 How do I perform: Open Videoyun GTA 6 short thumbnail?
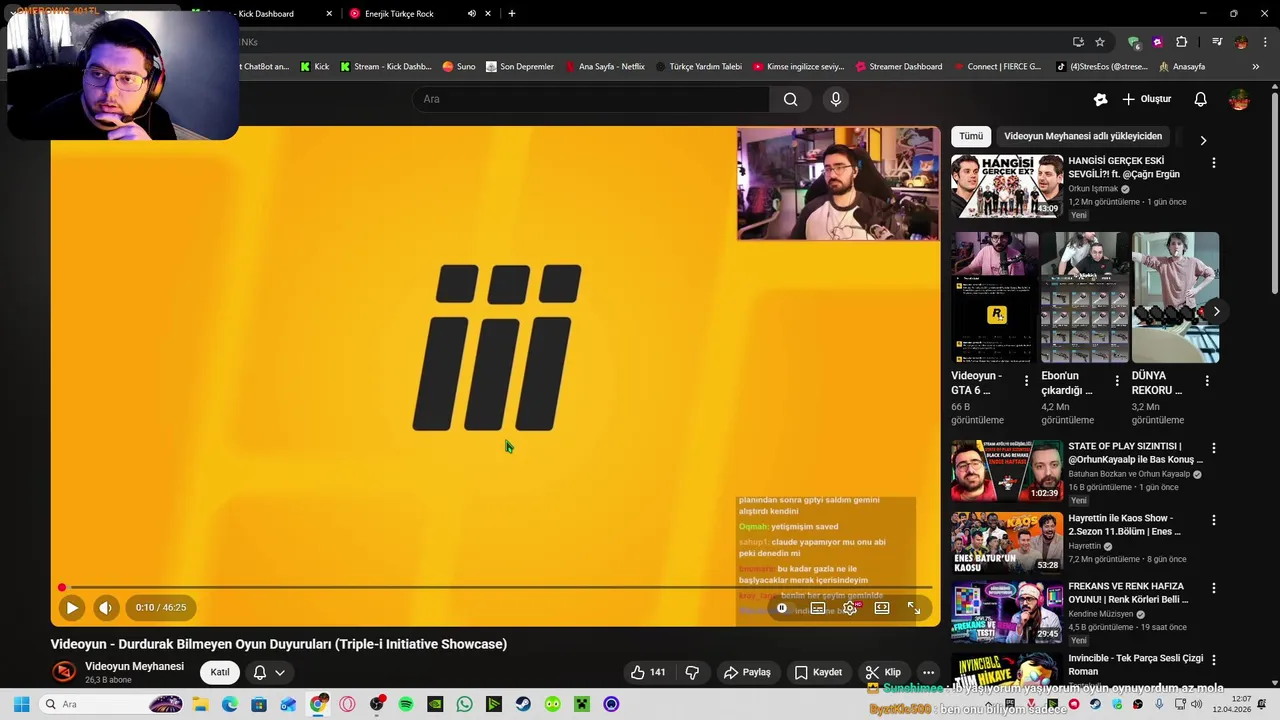click(995, 297)
